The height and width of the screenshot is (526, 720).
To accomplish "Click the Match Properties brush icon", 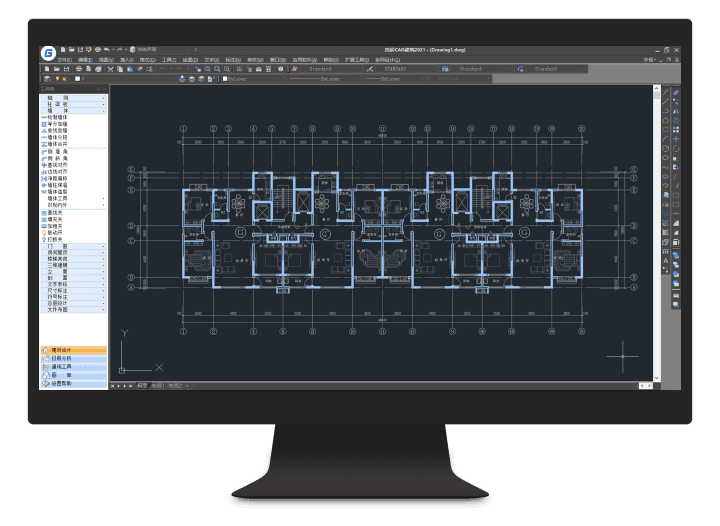I will pos(140,69).
